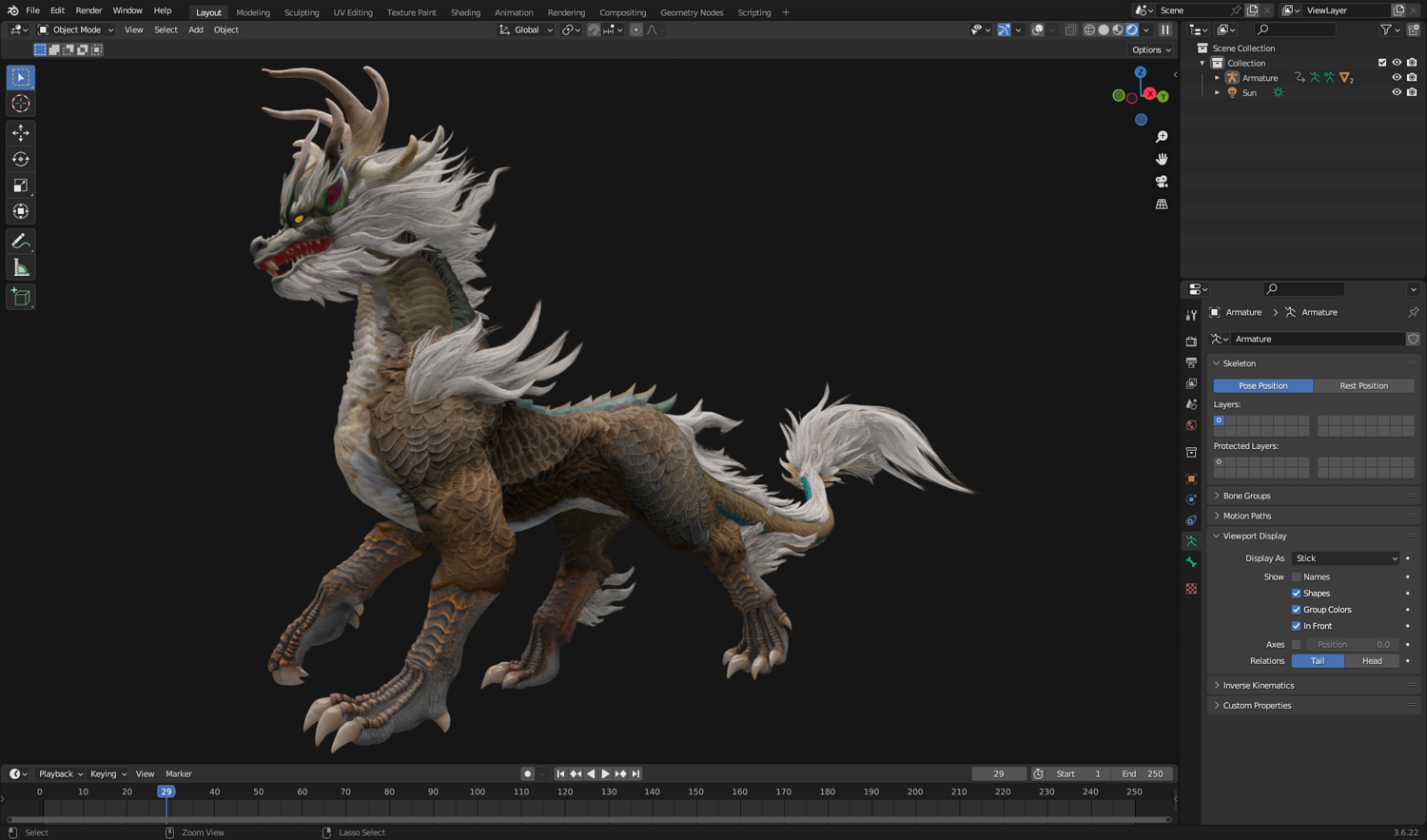This screenshot has width=1427, height=840.
Task: Open the Display As dropdown
Action: tap(1346, 558)
